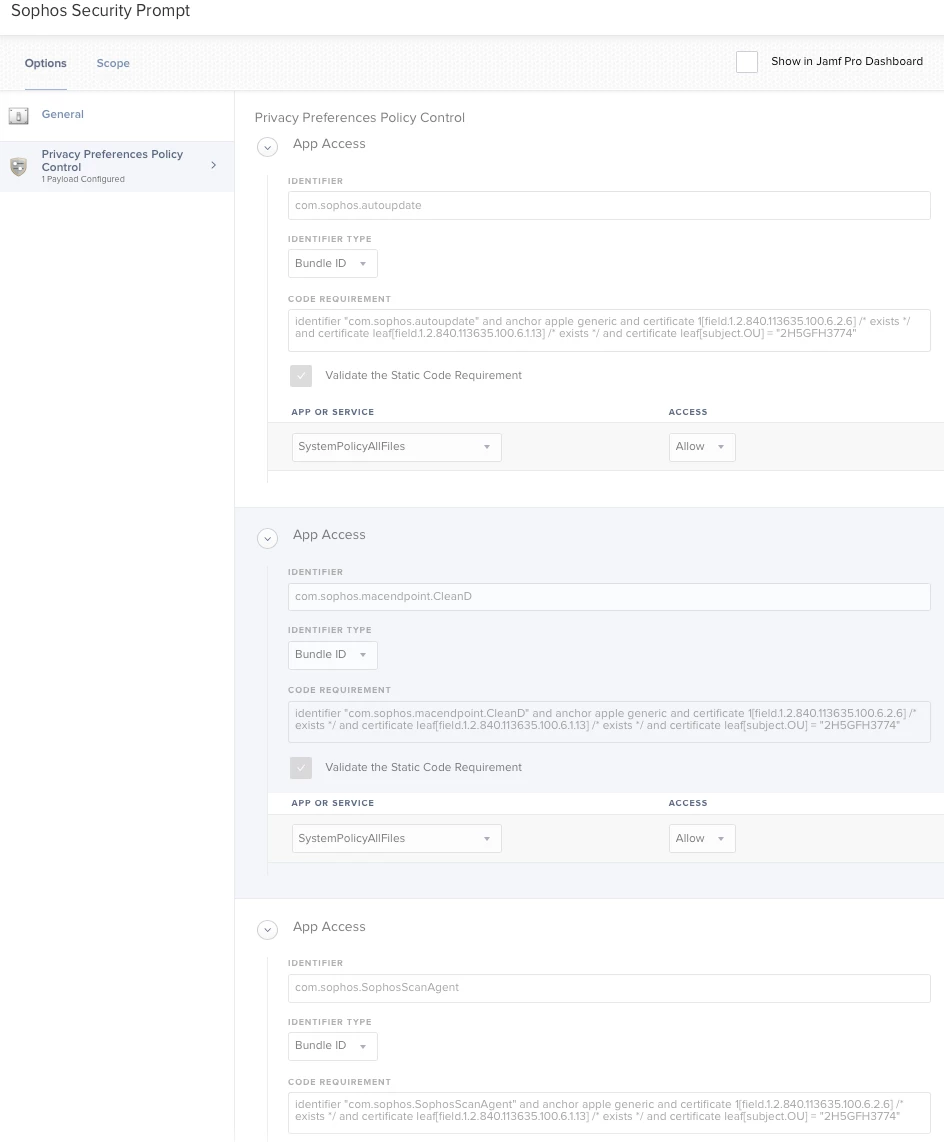Toggle Show in Jamf Pro Dashboard checkbox
This screenshot has width=944, height=1142.
pos(747,62)
